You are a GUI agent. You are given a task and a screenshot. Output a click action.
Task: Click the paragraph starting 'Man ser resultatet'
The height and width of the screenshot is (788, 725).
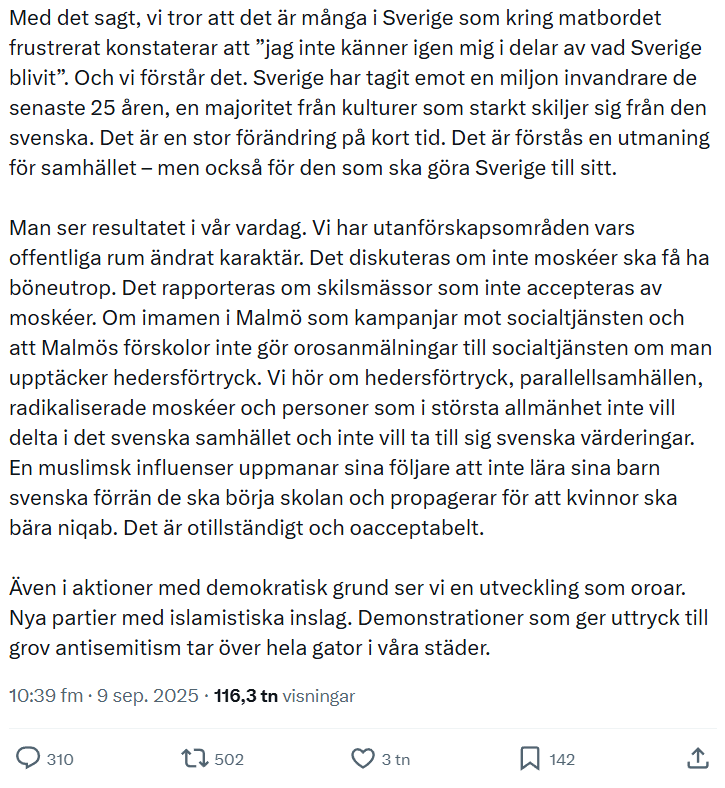click(x=360, y=377)
